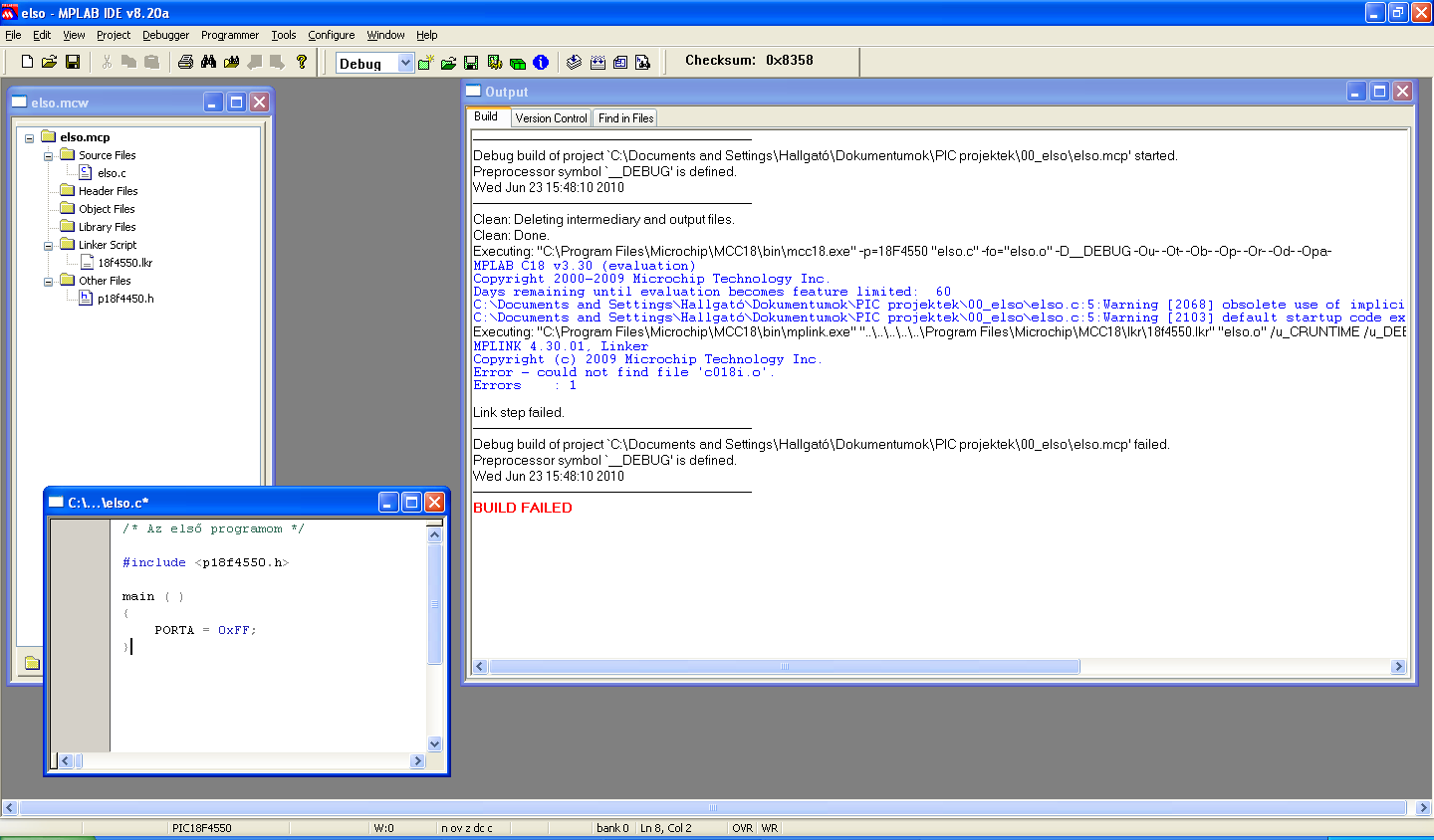Click the code editor scroll down arrow
Image resolution: width=1434 pixels, height=840 pixels.
pos(434,743)
